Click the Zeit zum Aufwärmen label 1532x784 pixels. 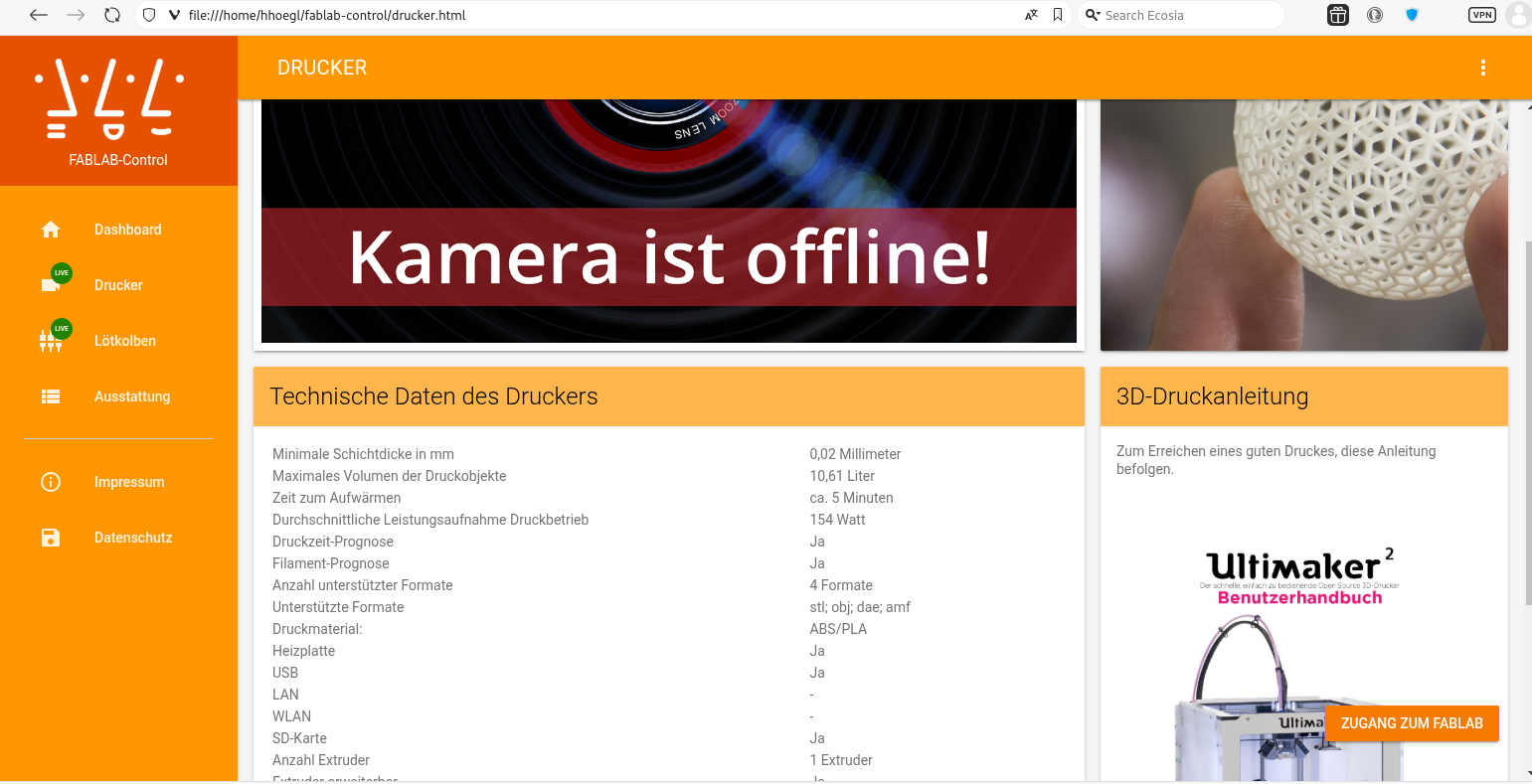click(337, 498)
